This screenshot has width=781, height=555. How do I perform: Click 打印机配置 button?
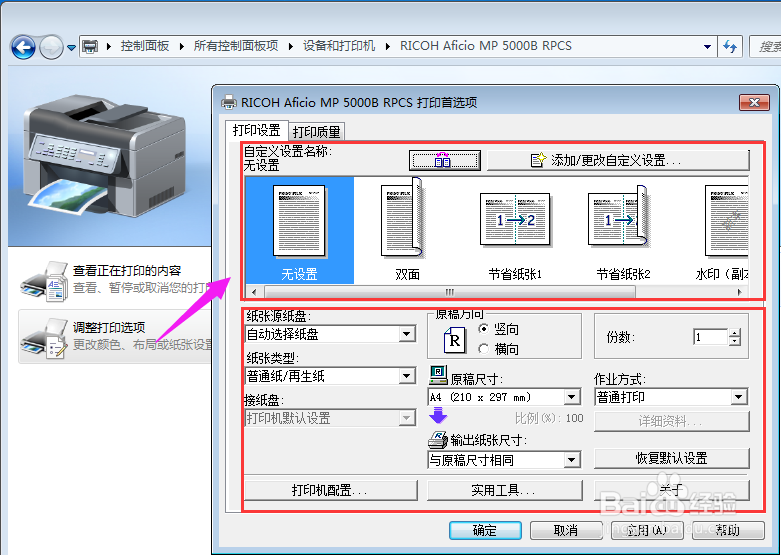331,490
